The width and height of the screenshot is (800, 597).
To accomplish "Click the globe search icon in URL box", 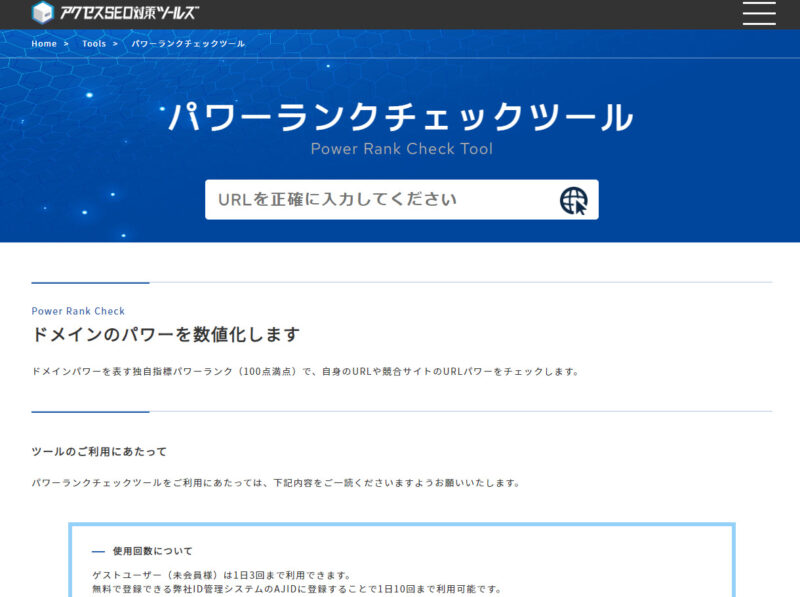I will click(573, 200).
